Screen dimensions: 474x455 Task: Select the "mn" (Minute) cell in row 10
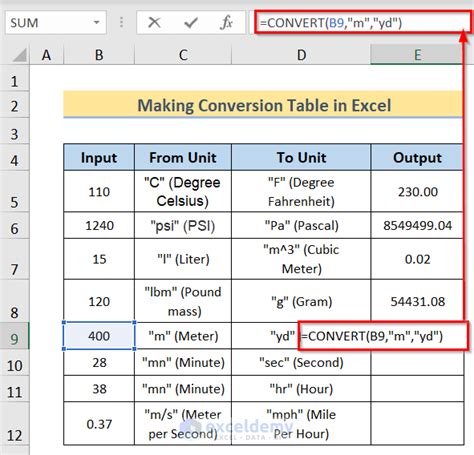click(x=183, y=362)
